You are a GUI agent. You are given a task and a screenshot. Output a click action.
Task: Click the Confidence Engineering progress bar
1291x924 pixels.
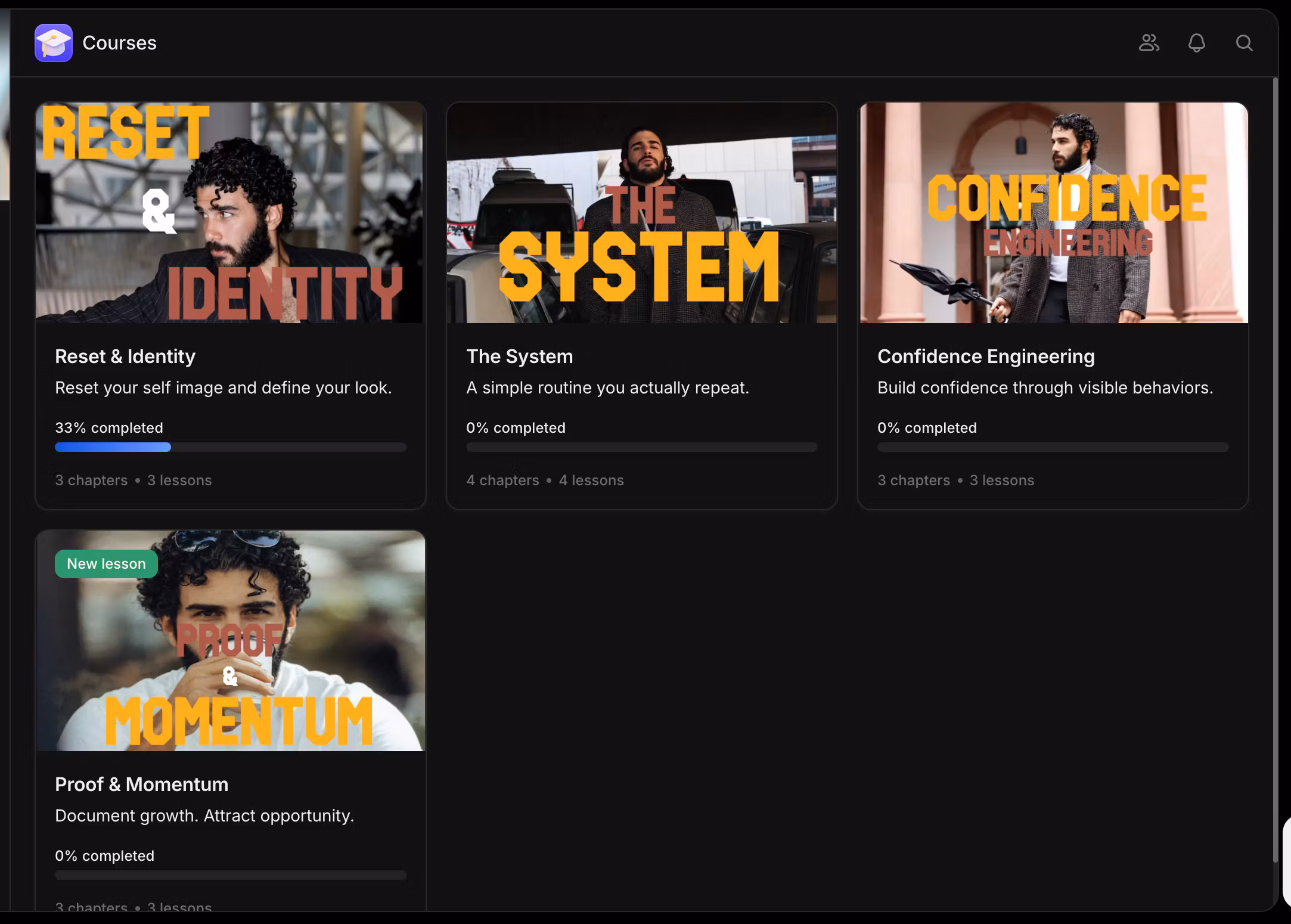click(1053, 447)
